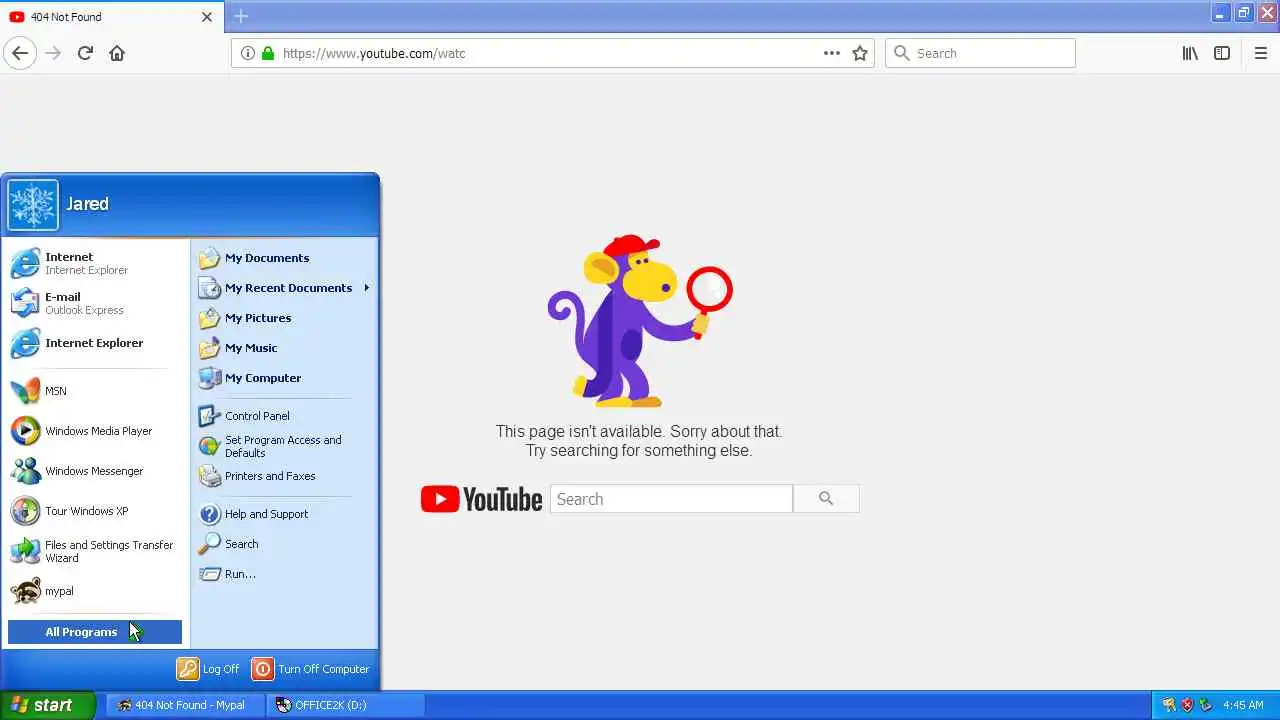Close the 404 Not Found tab

pyautogui.click(x=207, y=17)
